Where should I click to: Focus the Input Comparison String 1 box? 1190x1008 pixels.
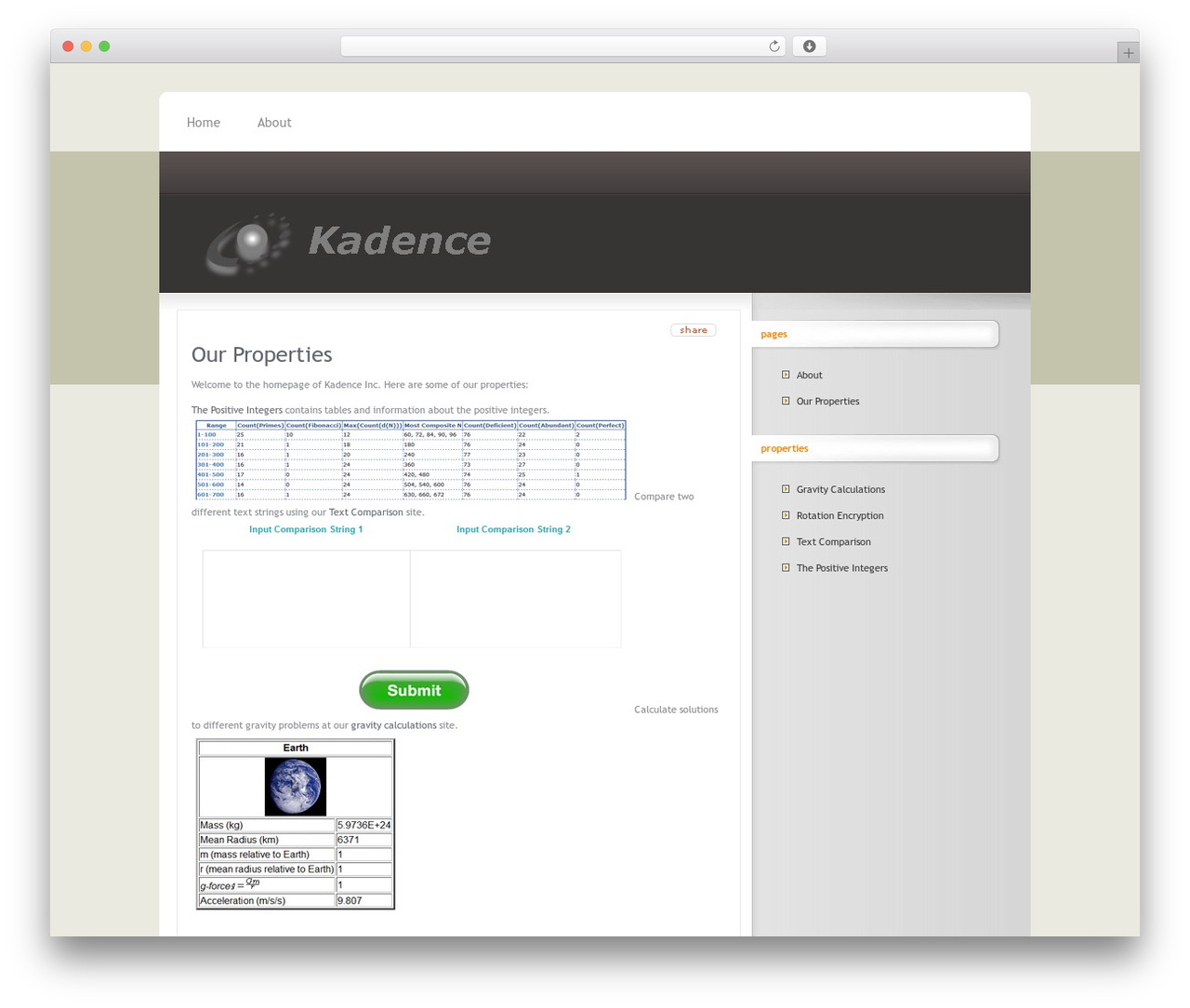[x=306, y=599]
